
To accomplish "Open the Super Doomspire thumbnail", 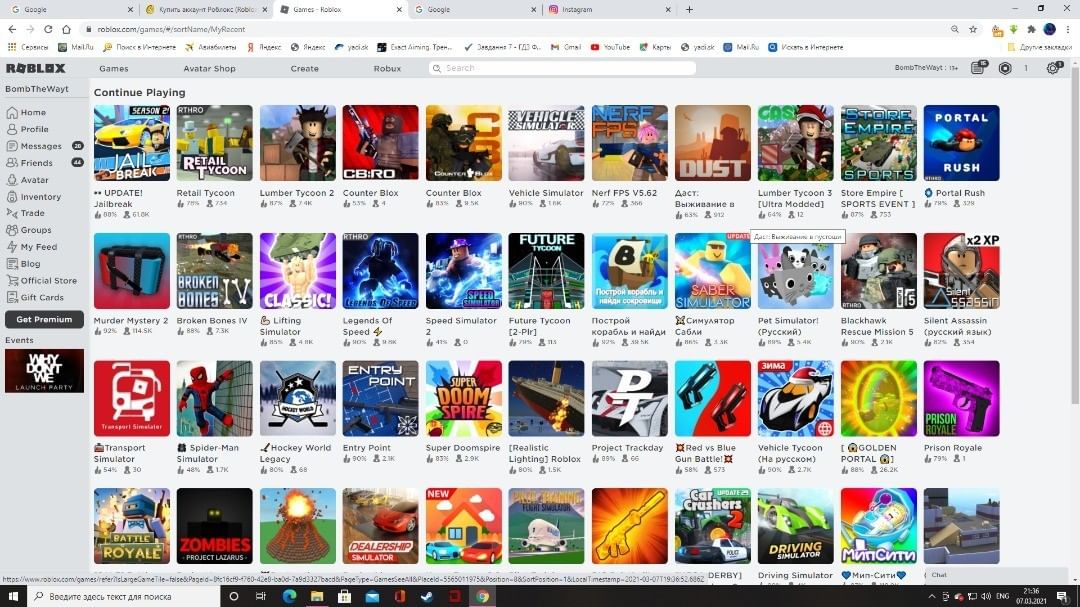I will click(x=464, y=398).
